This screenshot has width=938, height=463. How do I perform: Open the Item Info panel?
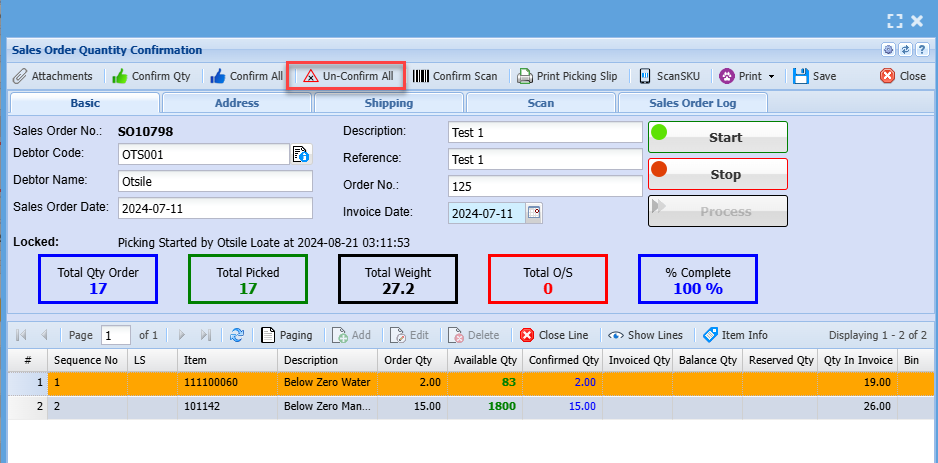pyautogui.click(x=735, y=335)
